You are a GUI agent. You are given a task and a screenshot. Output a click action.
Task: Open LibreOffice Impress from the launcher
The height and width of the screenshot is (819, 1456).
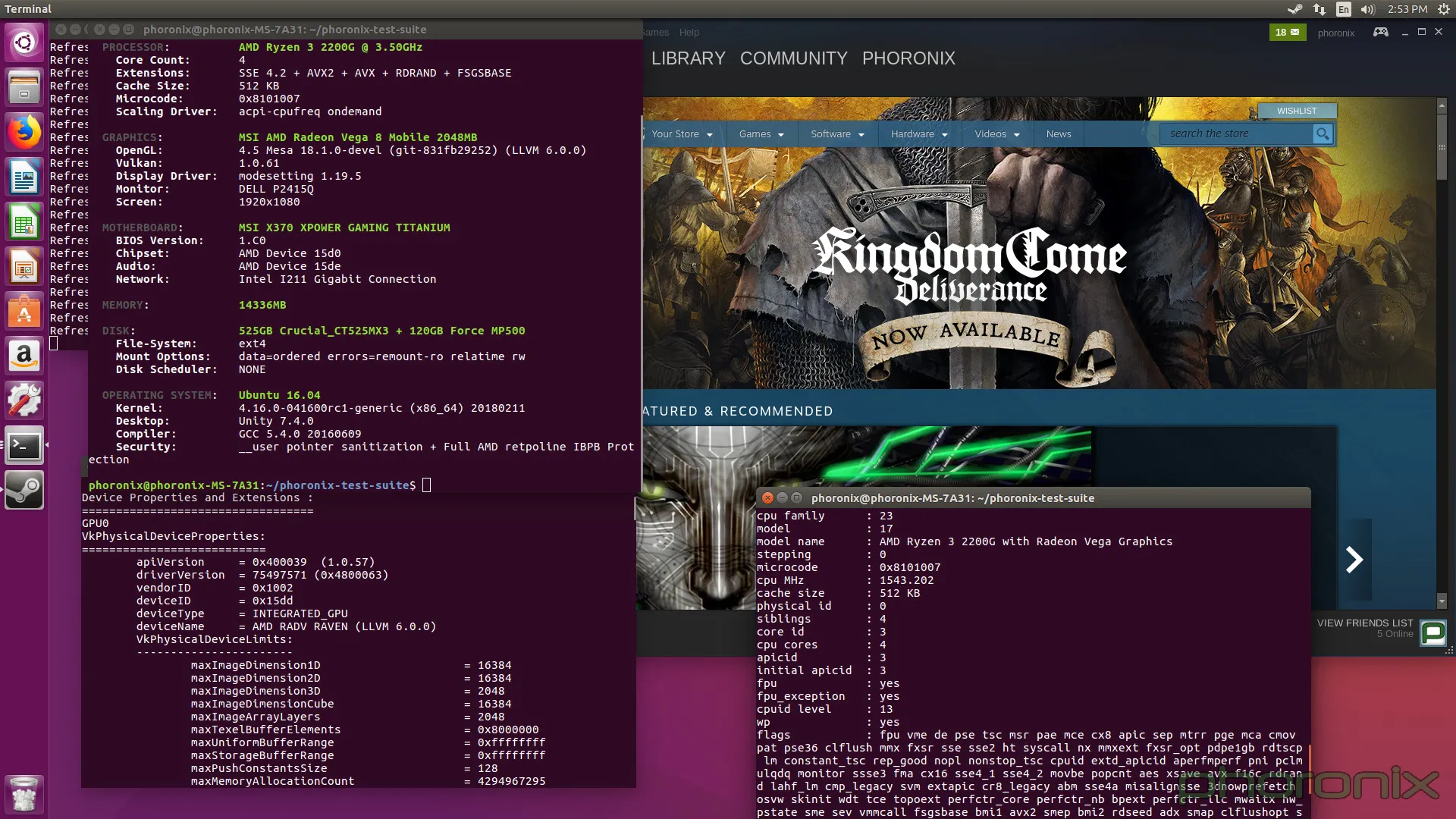click(24, 267)
